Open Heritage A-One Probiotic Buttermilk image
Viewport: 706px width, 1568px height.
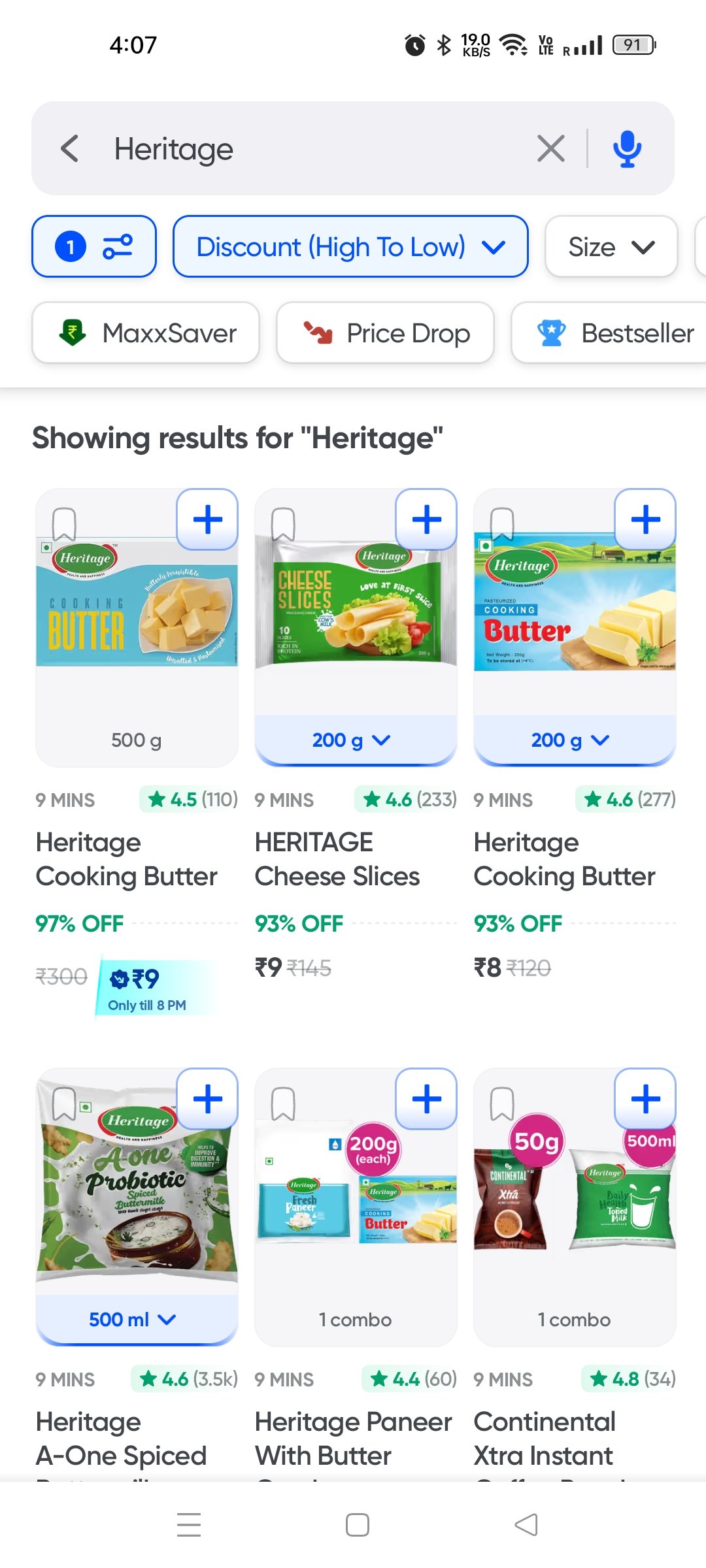(x=137, y=1183)
